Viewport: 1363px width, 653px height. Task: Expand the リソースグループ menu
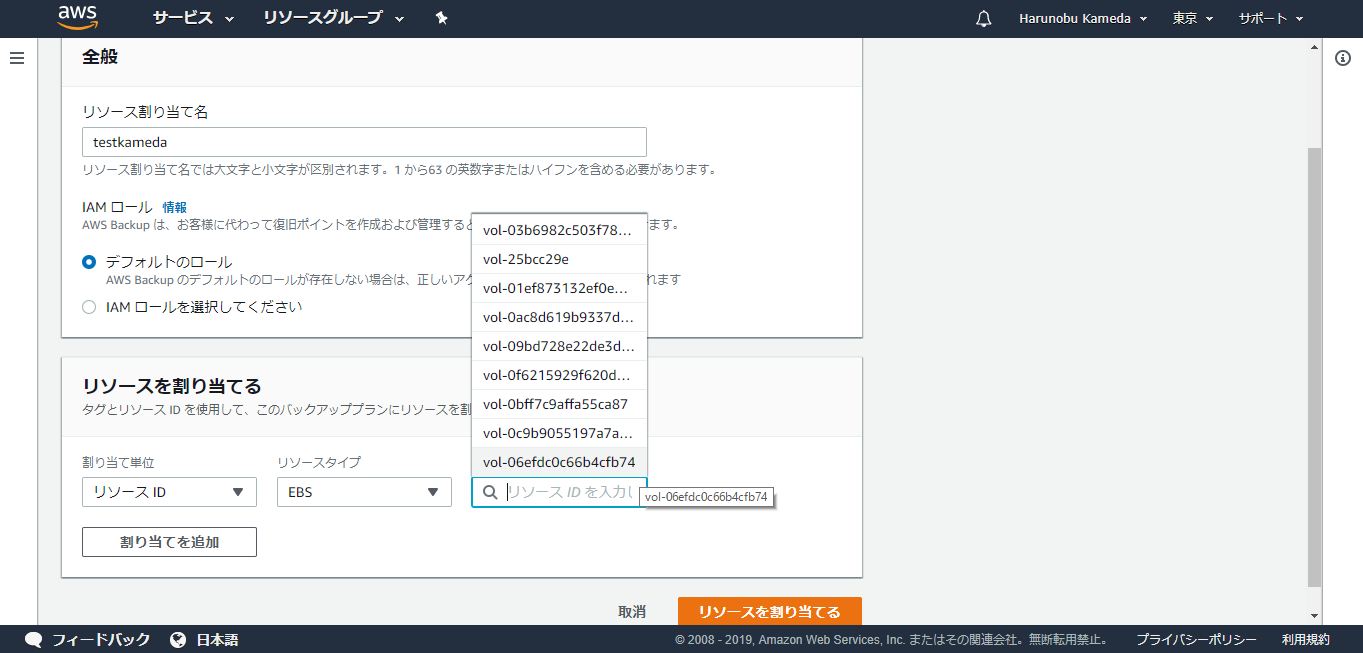(x=334, y=18)
